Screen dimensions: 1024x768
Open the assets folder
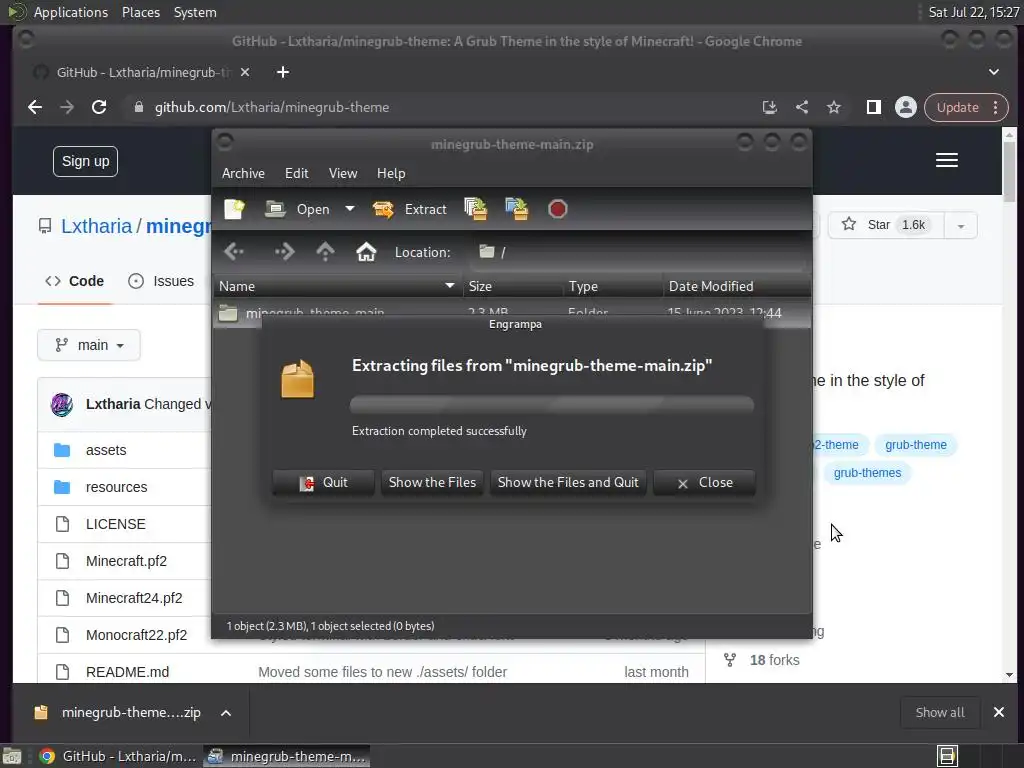(x=106, y=450)
